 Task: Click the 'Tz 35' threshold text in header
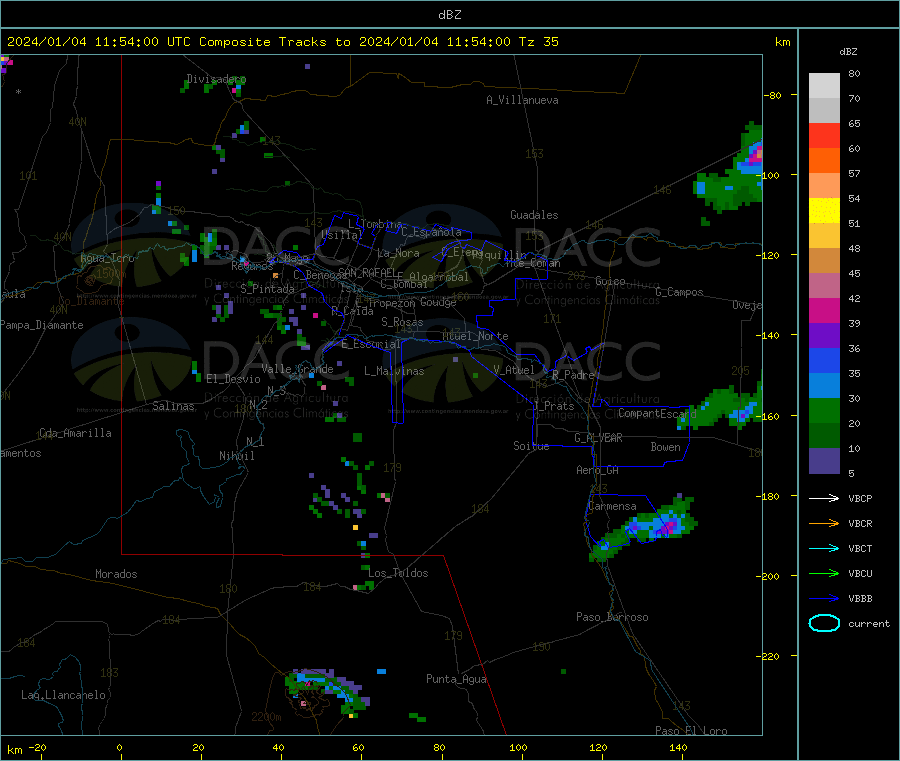(x=538, y=42)
